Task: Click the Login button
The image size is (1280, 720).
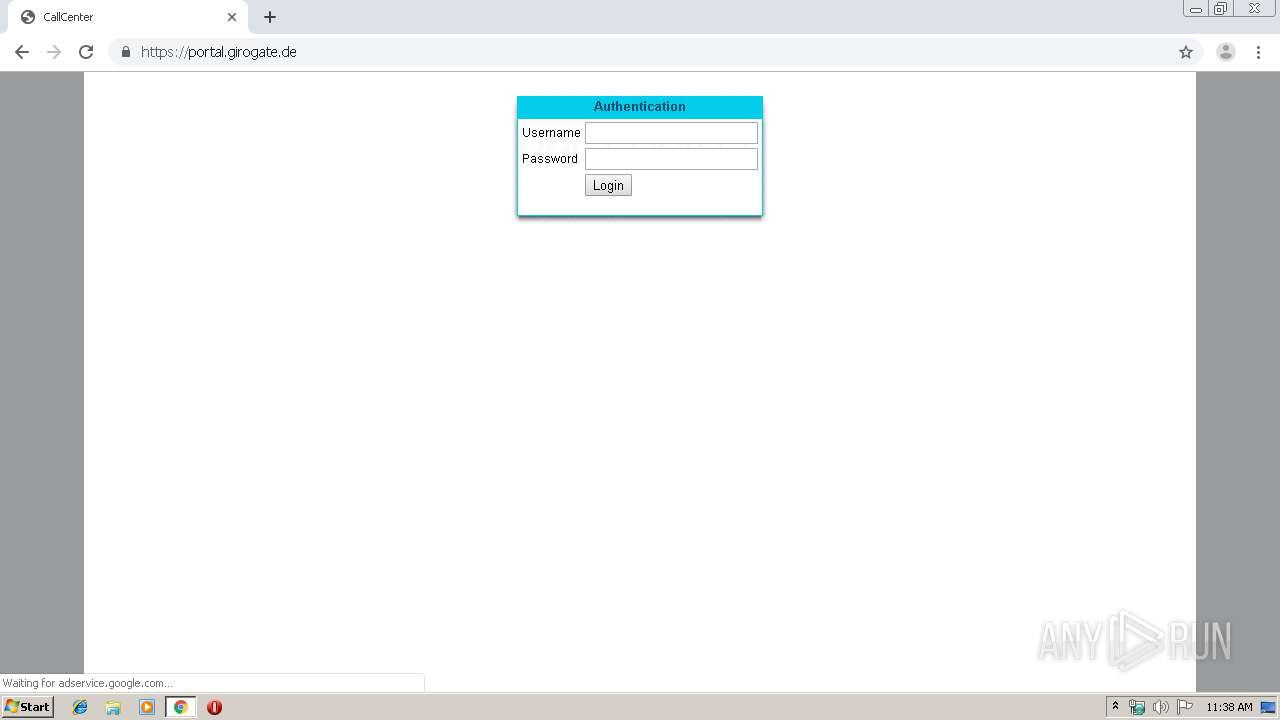Action: tap(608, 185)
